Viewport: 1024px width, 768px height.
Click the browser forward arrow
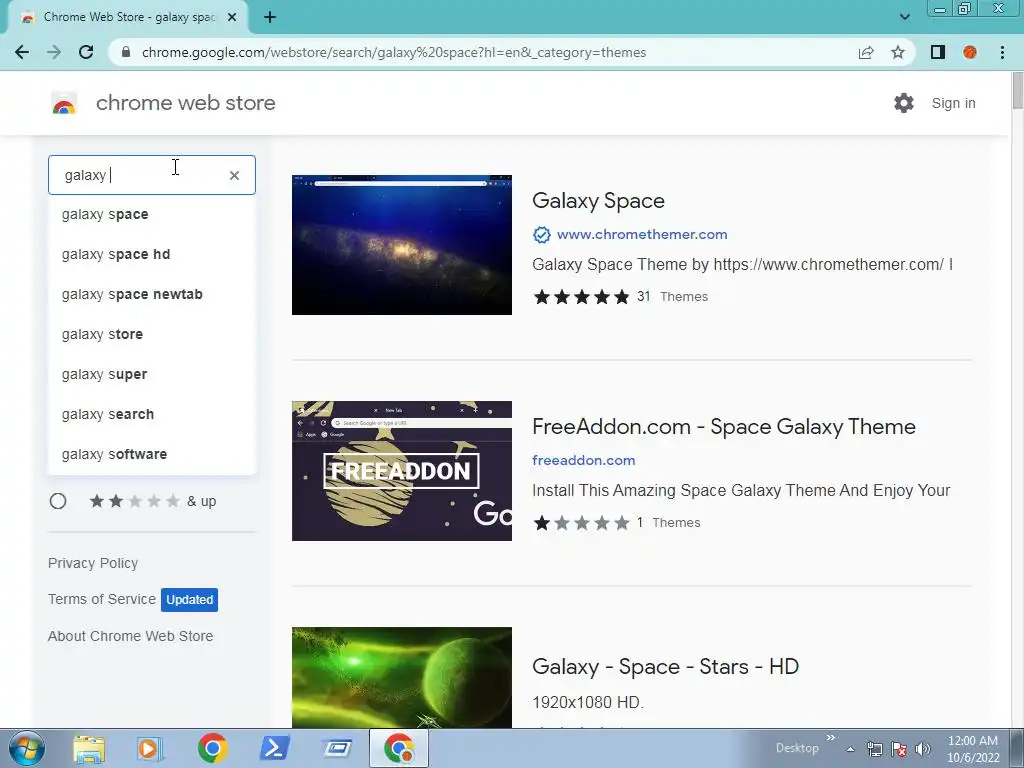coord(54,52)
